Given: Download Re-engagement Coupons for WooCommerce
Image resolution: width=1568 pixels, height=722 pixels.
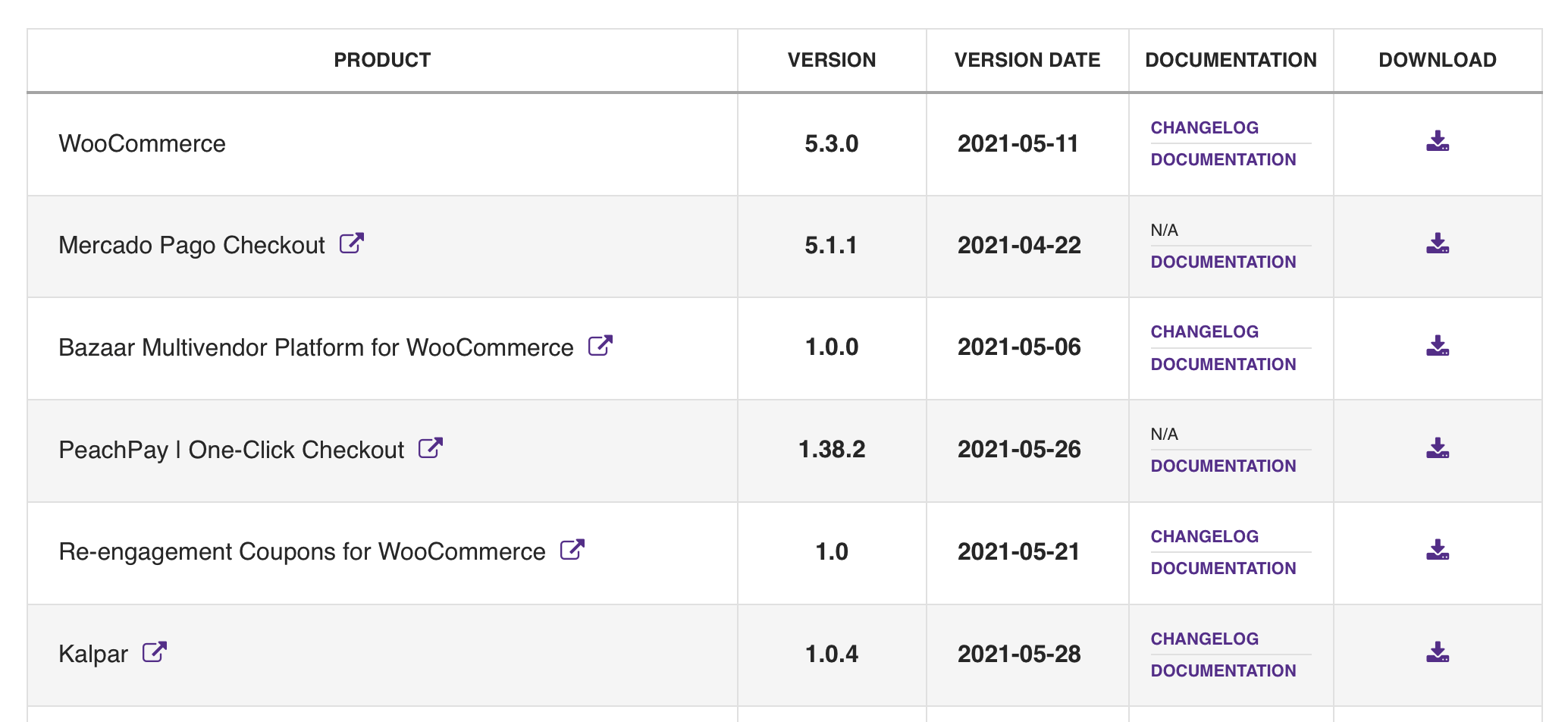Looking at the screenshot, I should pos(1437,551).
